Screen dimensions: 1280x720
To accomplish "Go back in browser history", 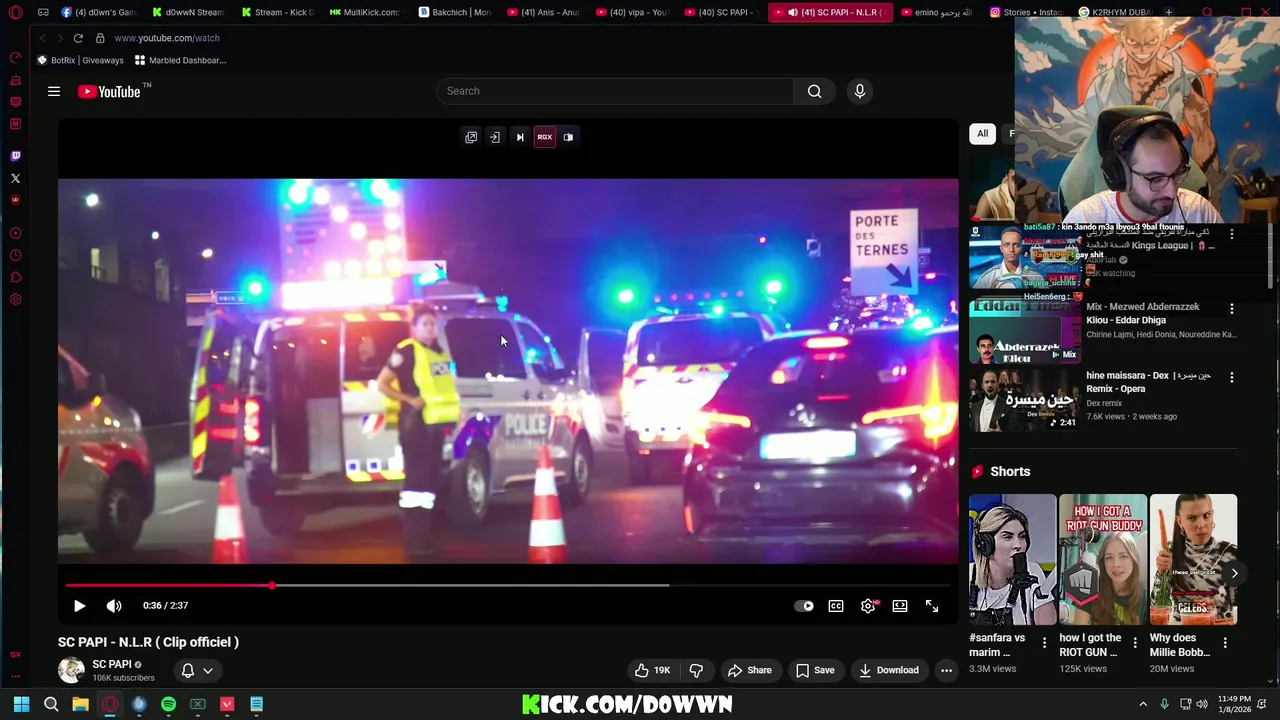I will tap(42, 38).
